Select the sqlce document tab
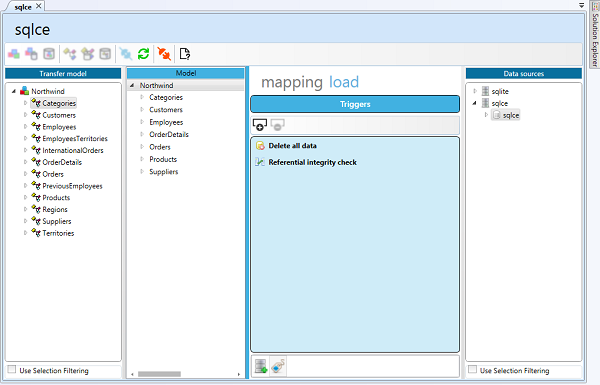Screen dimensions: 600x385 coord(23,7)
